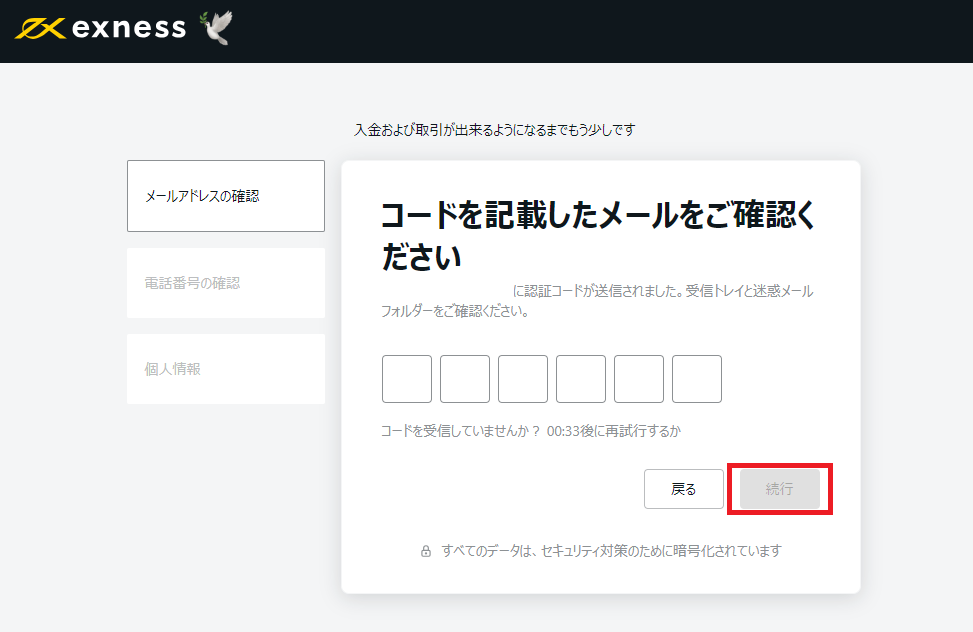Click the first verification code box
973x632 pixels.
(407, 379)
